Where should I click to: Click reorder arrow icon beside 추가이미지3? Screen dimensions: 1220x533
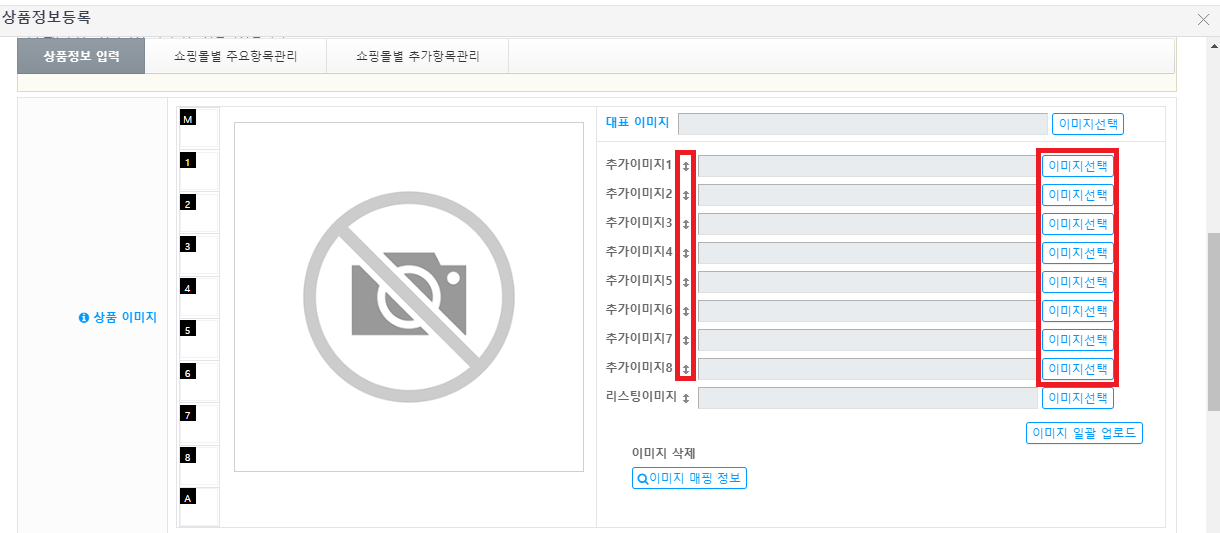[x=686, y=225]
